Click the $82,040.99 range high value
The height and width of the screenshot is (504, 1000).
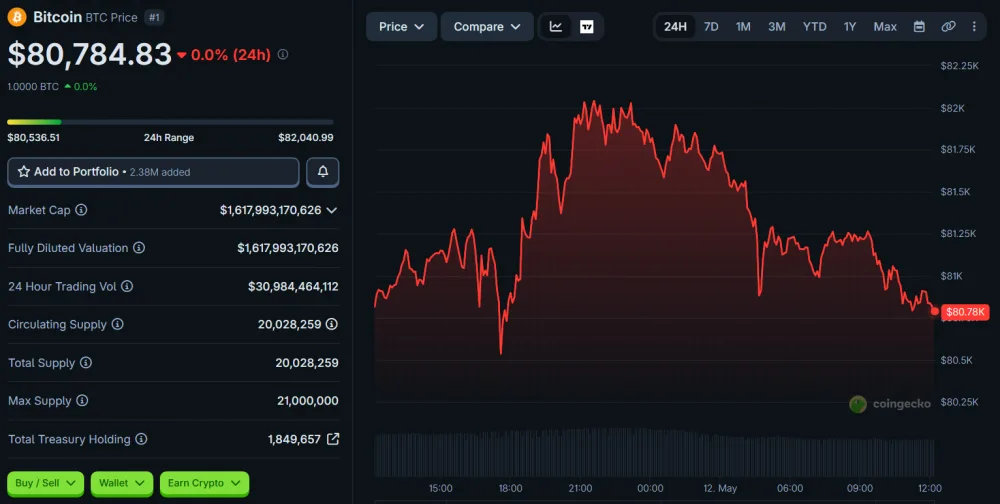coord(305,137)
